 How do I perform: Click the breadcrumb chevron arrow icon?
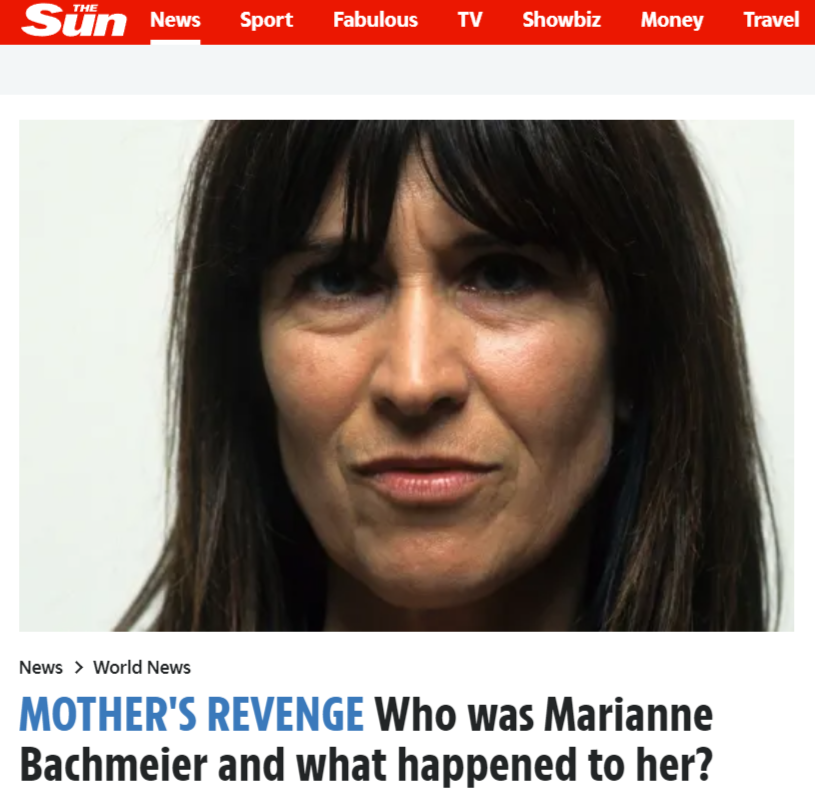tap(78, 667)
